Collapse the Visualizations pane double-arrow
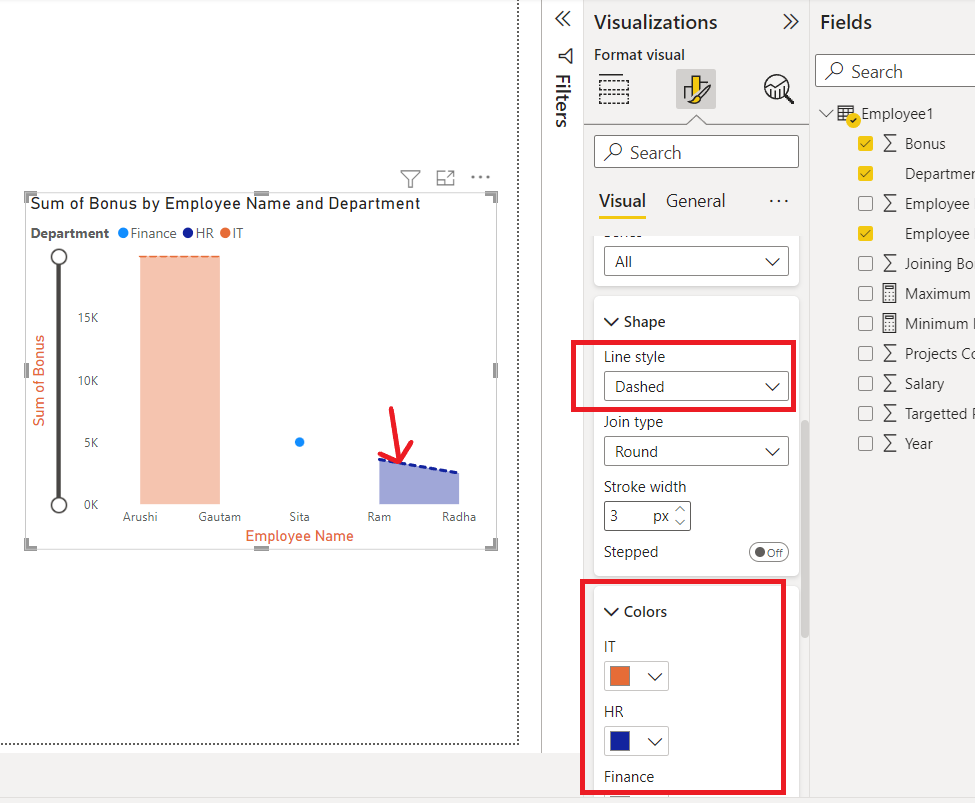Image resolution: width=975 pixels, height=803 pixels. (790, 22)
